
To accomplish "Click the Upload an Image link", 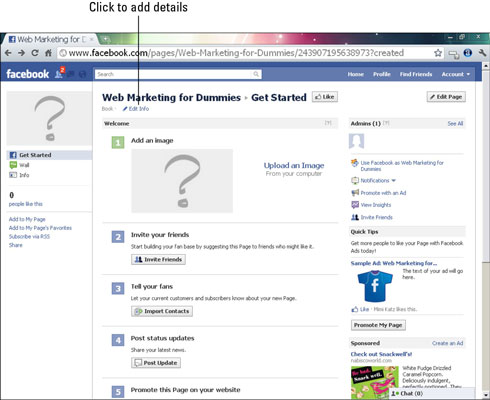I will [x=294, y=165].
